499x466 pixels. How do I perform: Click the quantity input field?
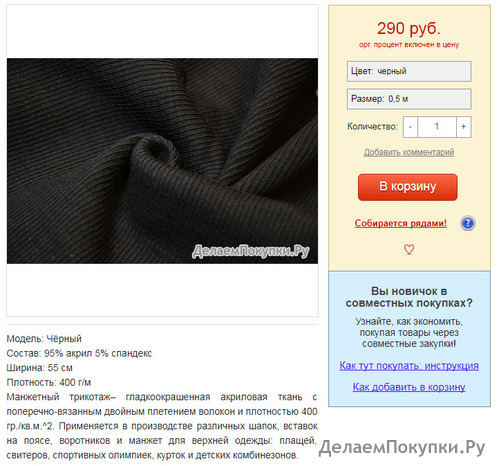(436, 127)
